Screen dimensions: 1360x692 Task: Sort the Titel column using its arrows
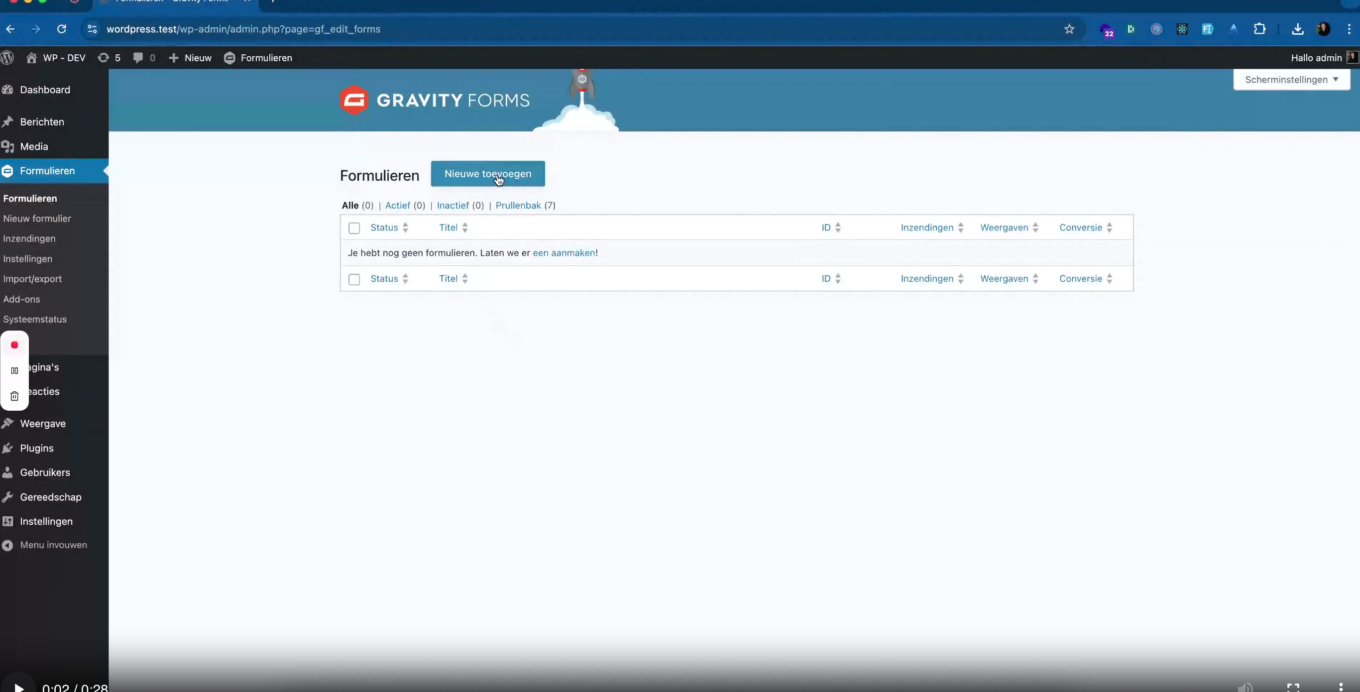coord(466,227)
